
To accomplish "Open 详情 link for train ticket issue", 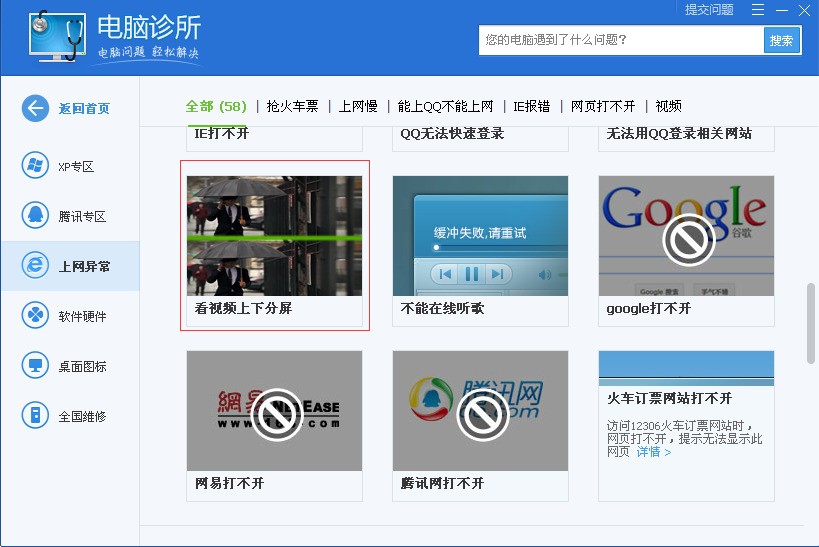I will pyautogui.click(x=654, y=452).
